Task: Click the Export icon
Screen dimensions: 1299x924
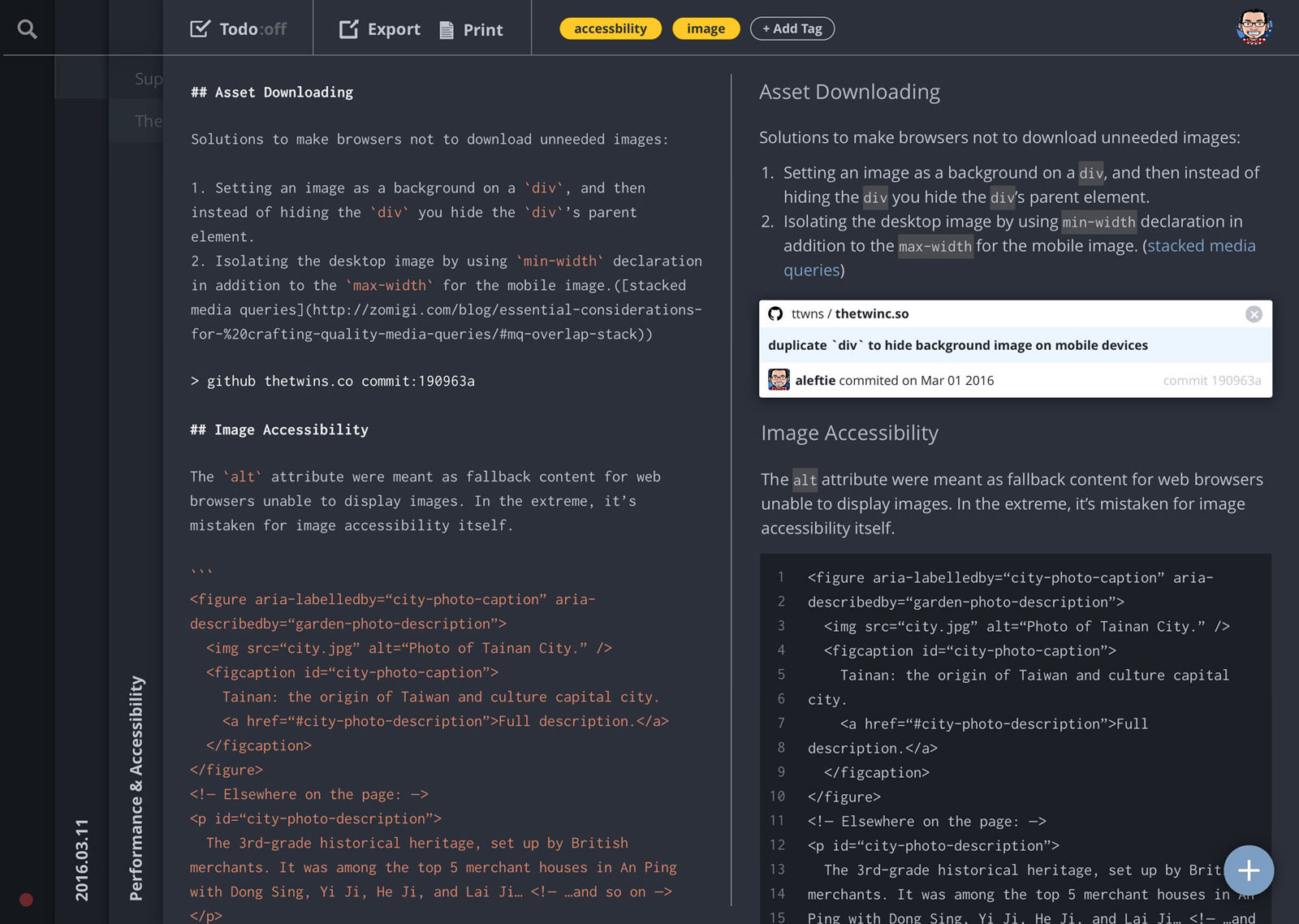Action: (348, 29)
